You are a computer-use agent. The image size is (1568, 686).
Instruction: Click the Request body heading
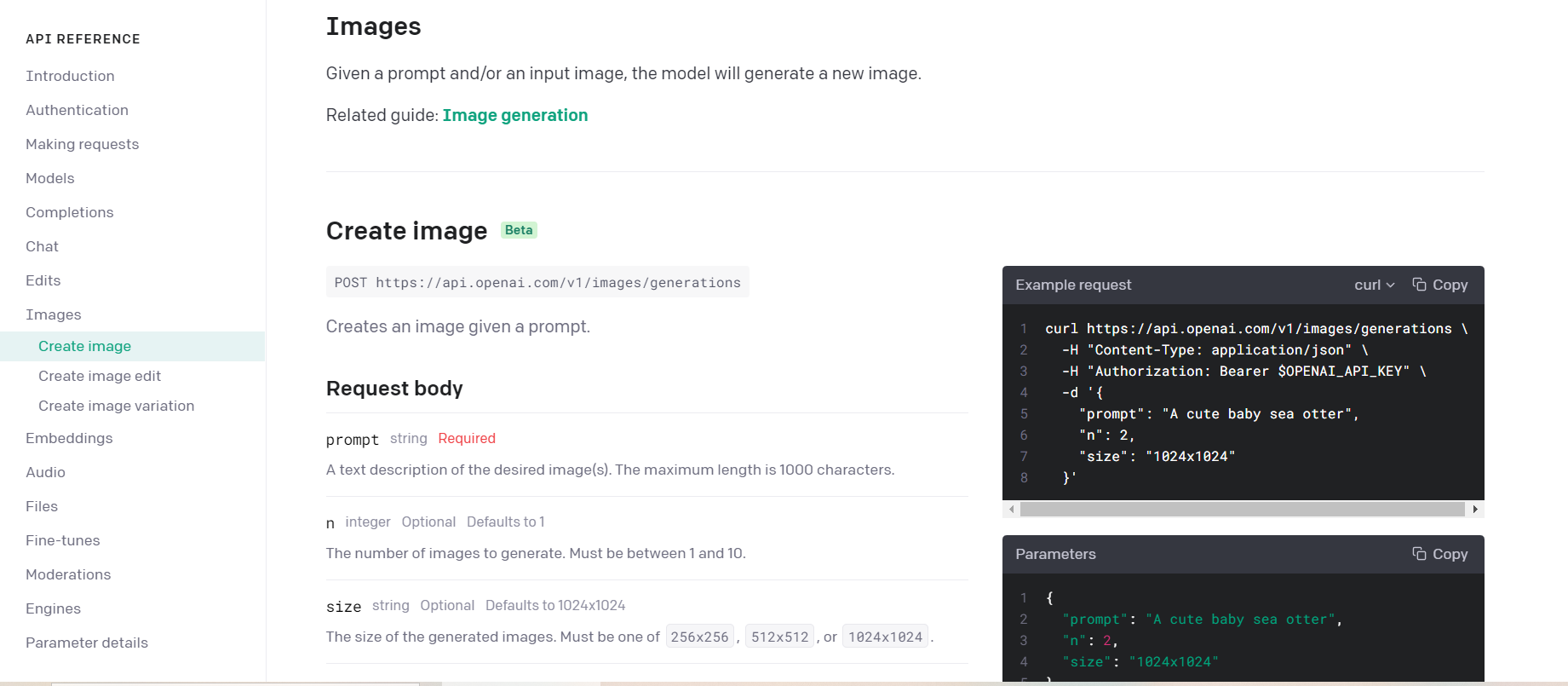click(x=394, y=389)
